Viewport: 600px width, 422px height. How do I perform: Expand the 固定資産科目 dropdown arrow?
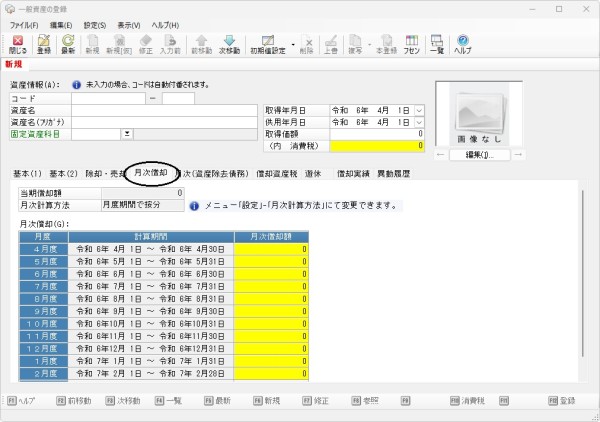click(x=128, y=132)
